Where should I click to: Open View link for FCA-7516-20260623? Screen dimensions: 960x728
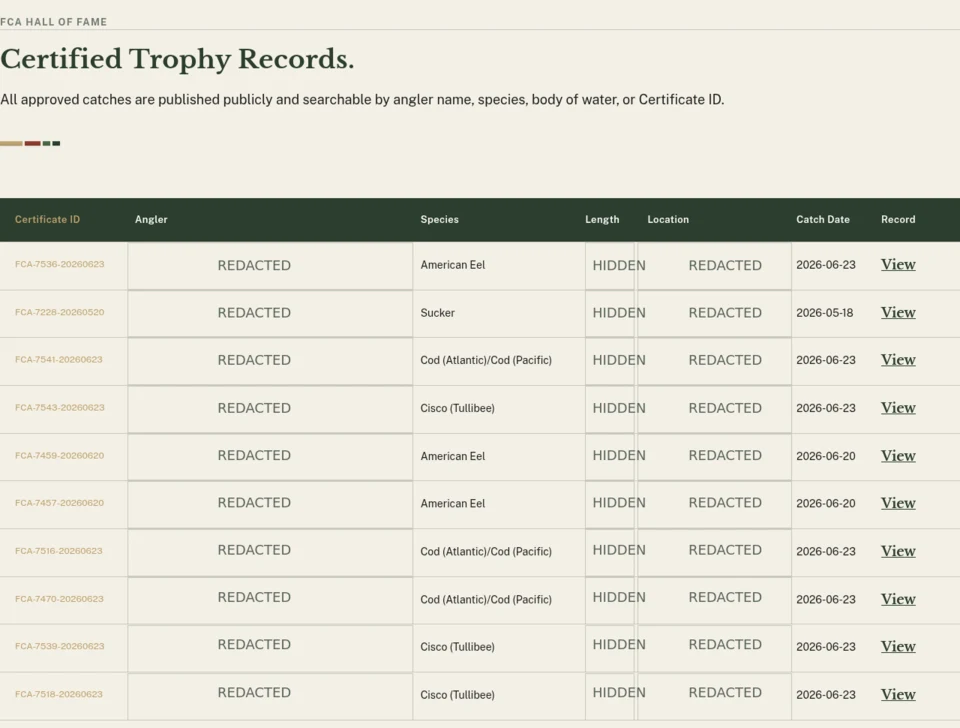pyautogui.click(x=898, y=551)
